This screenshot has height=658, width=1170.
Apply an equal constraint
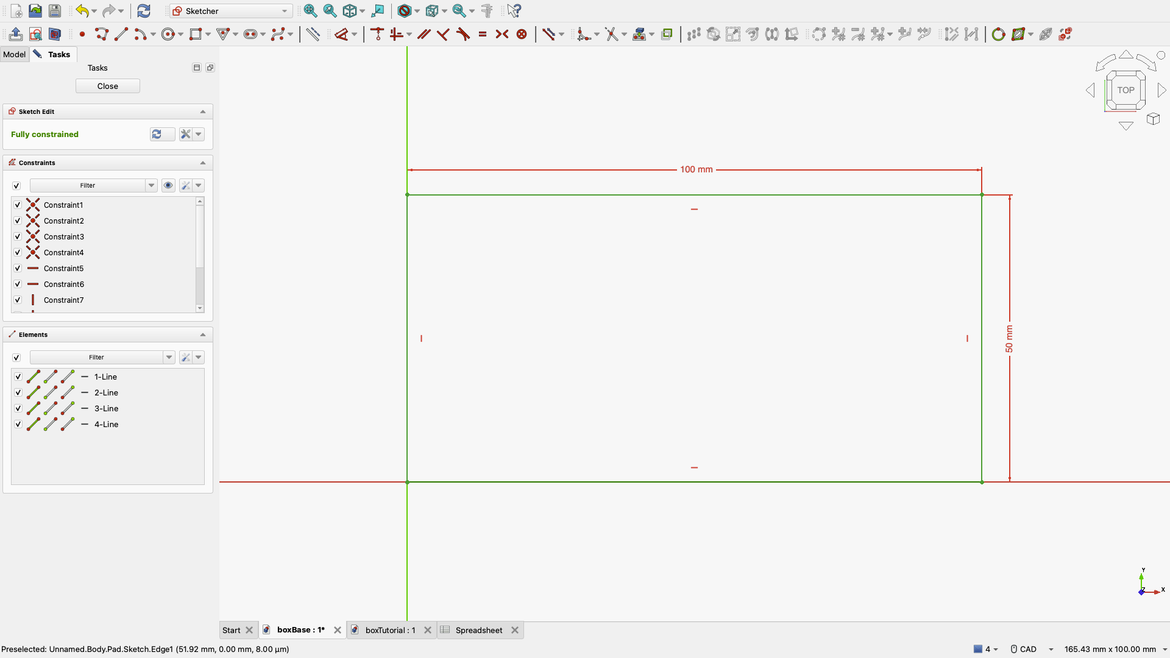[482, 33]
